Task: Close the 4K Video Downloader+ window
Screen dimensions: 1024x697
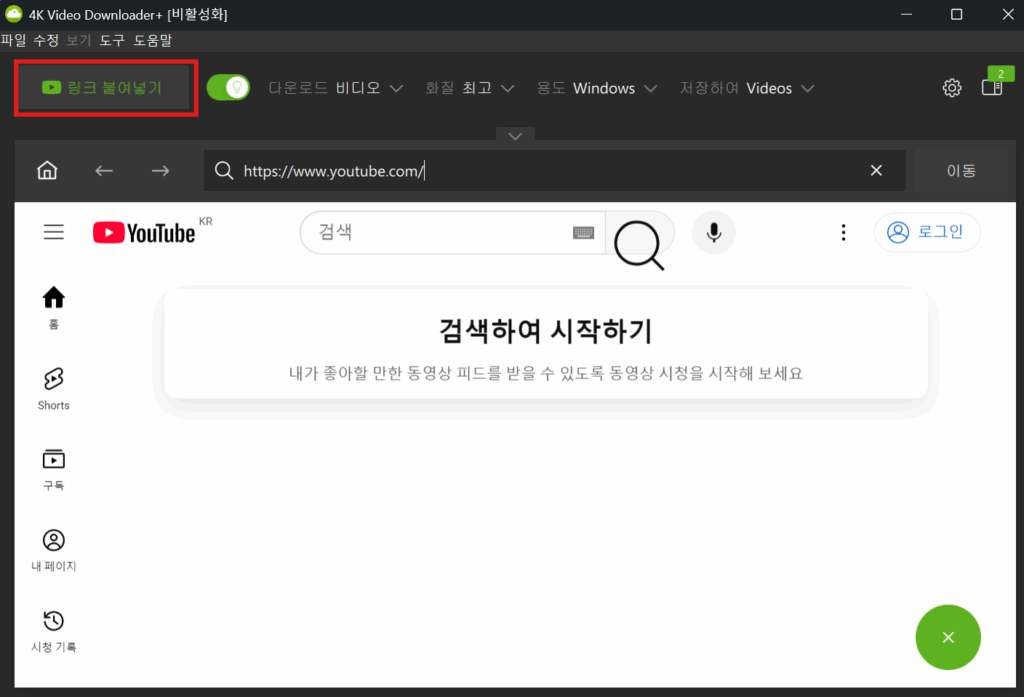Action: tap(1008, 14)
